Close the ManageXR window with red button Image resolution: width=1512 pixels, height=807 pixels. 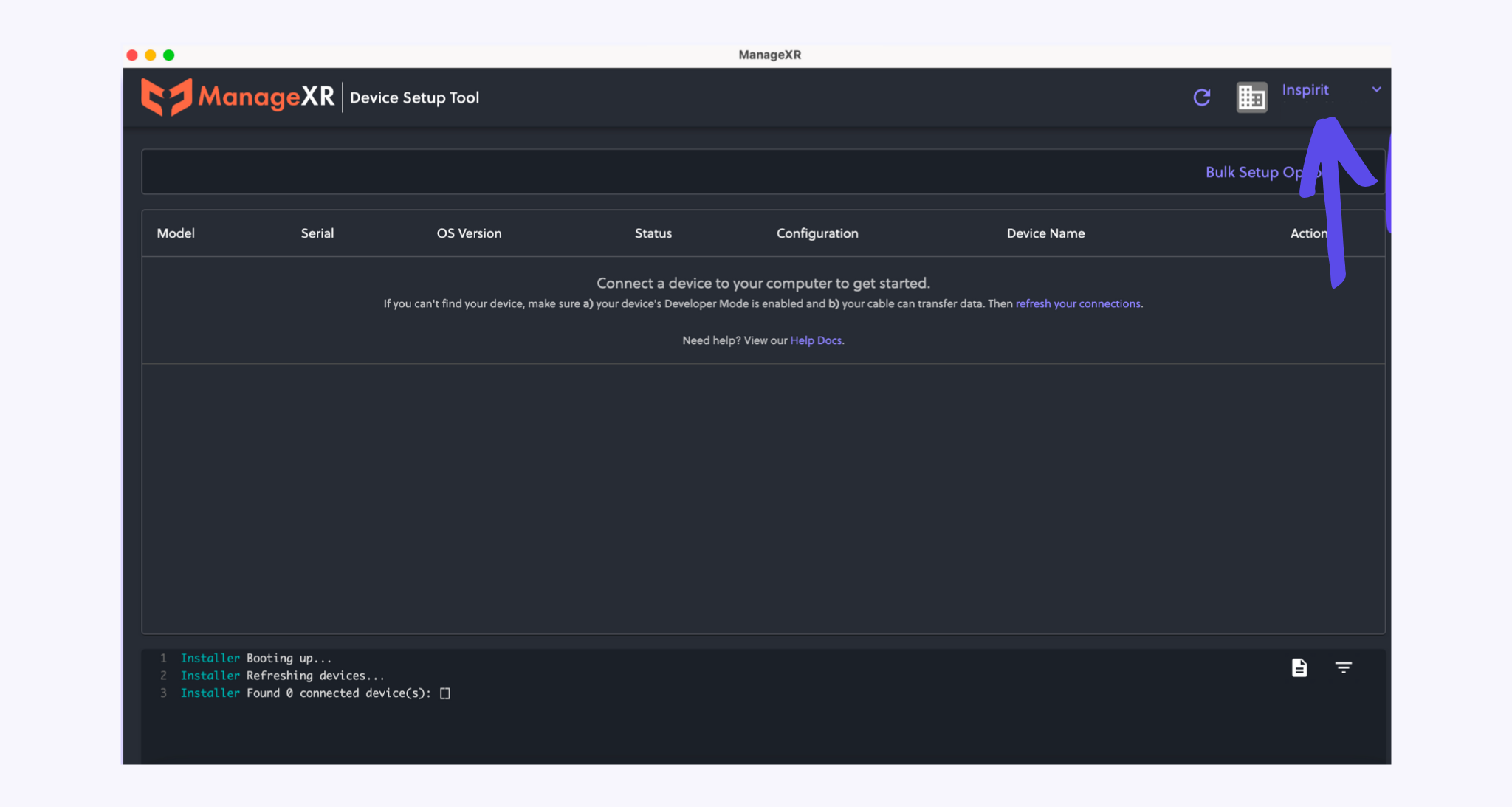click(x=132, y=55)
